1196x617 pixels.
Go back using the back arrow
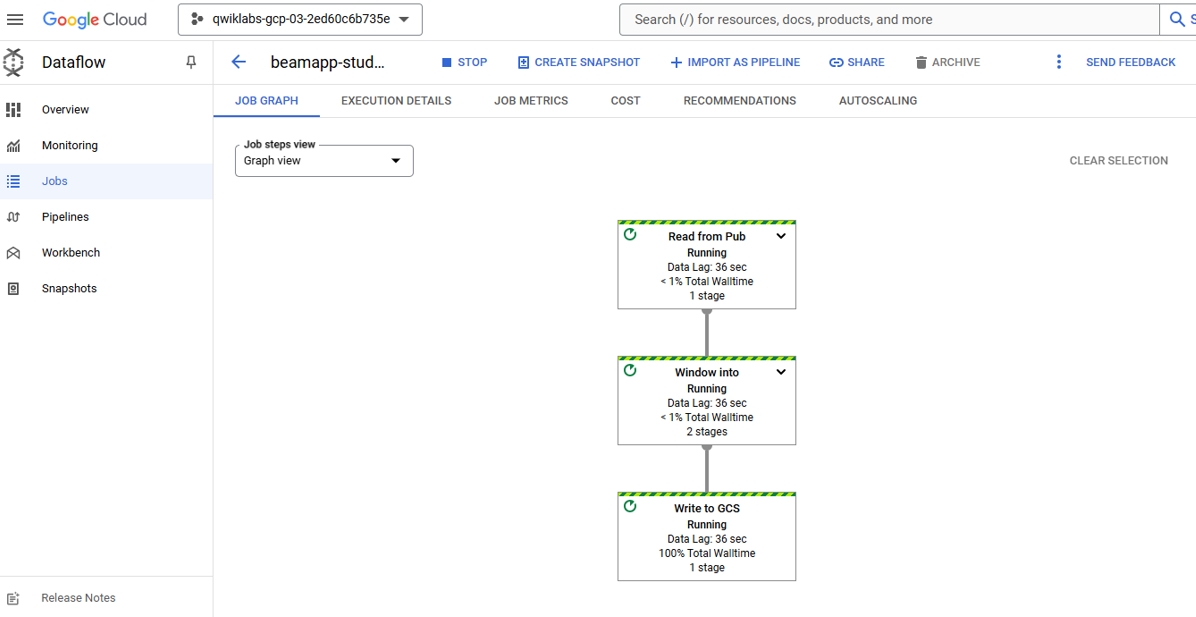[238, 62]
